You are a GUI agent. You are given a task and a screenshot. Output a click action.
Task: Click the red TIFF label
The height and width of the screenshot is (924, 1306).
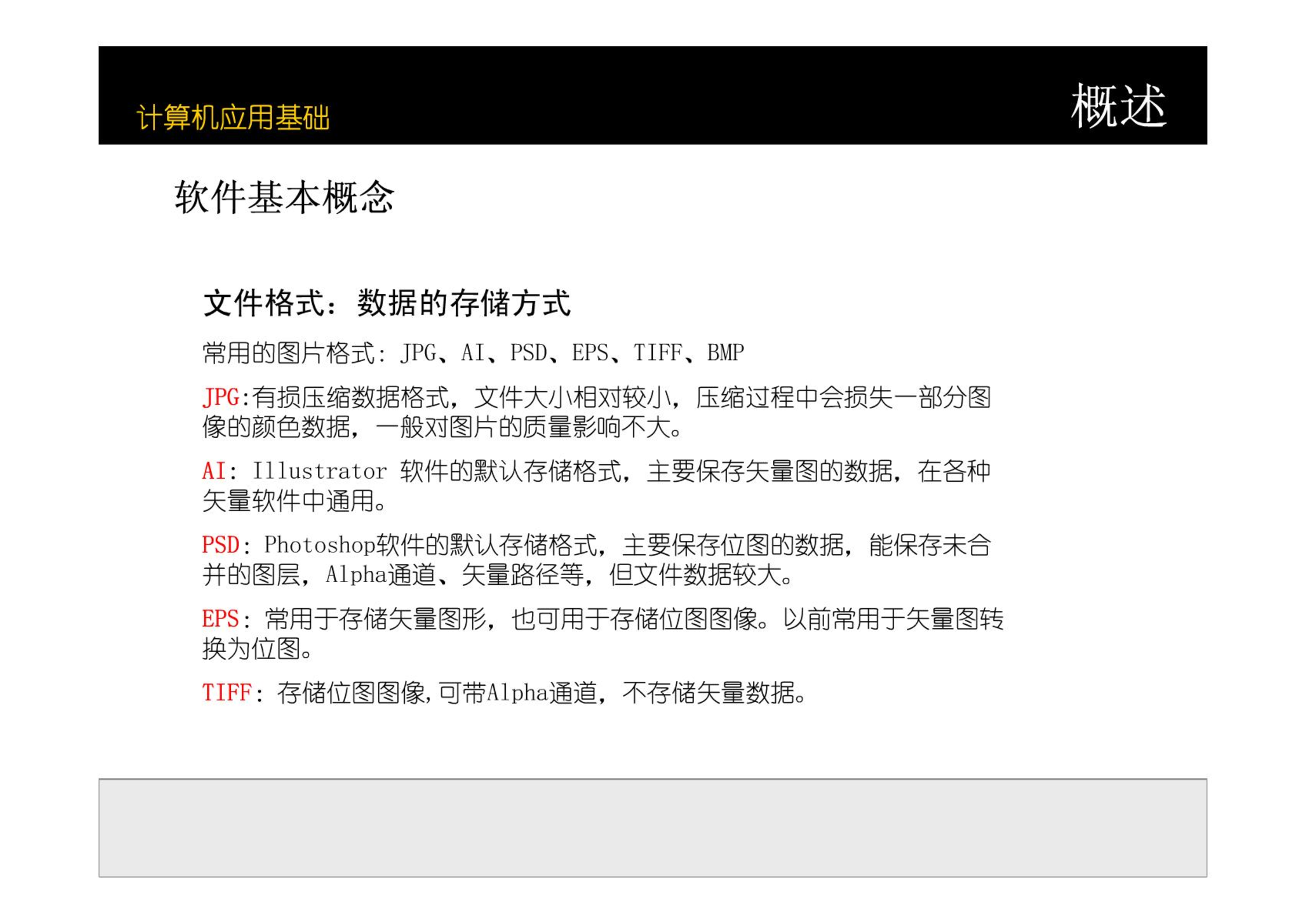[227, 693]
